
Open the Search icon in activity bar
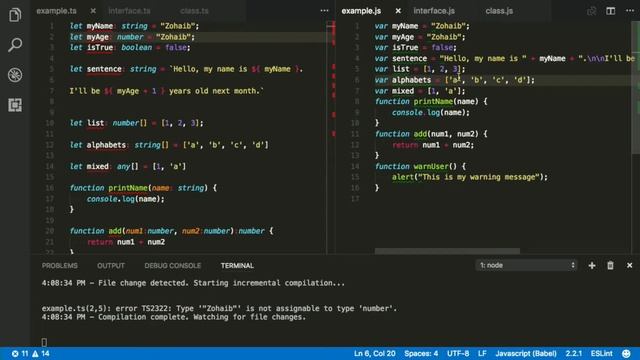tap(15, 44)
